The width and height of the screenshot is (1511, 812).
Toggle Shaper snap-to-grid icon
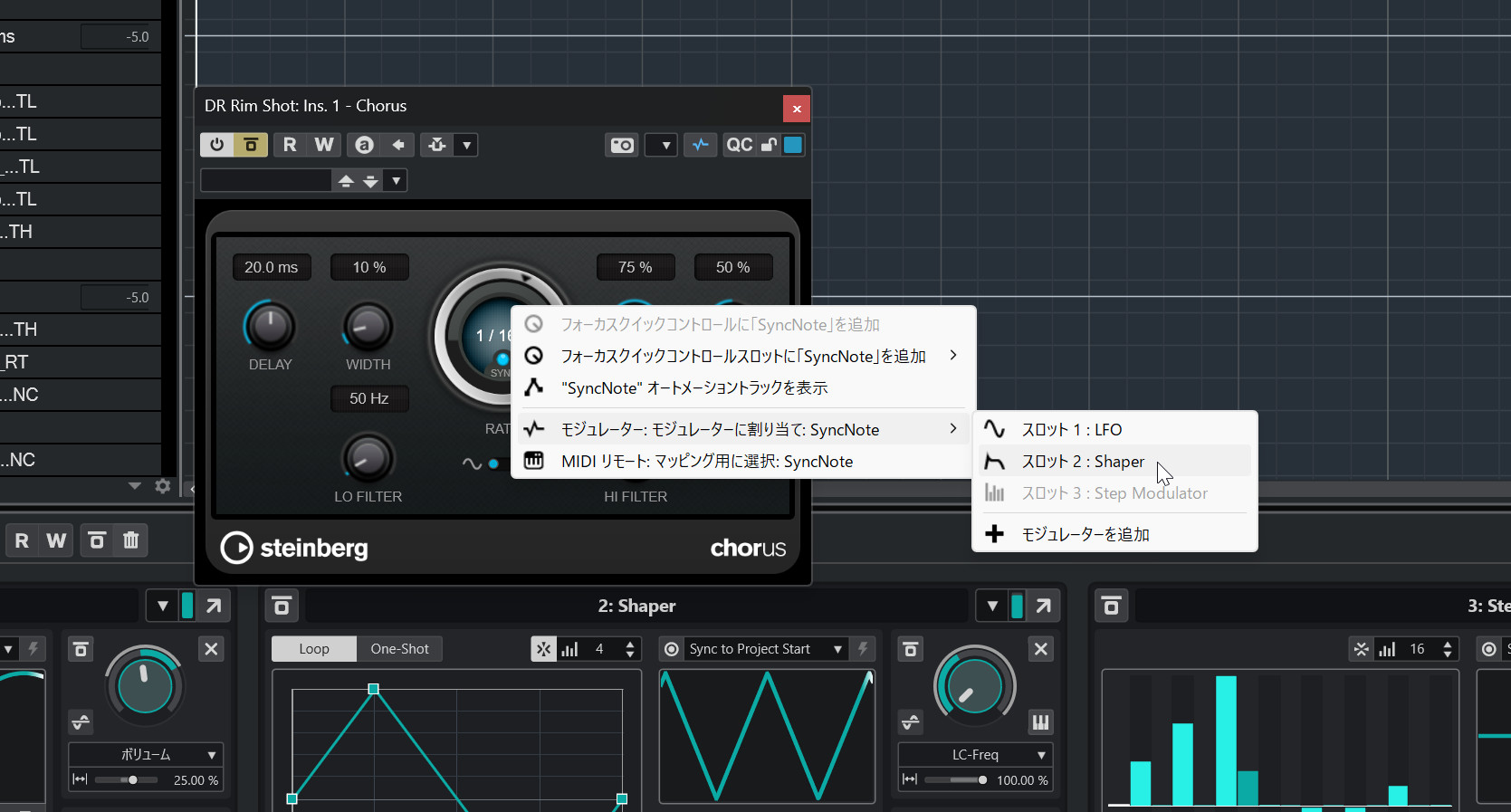543,648
